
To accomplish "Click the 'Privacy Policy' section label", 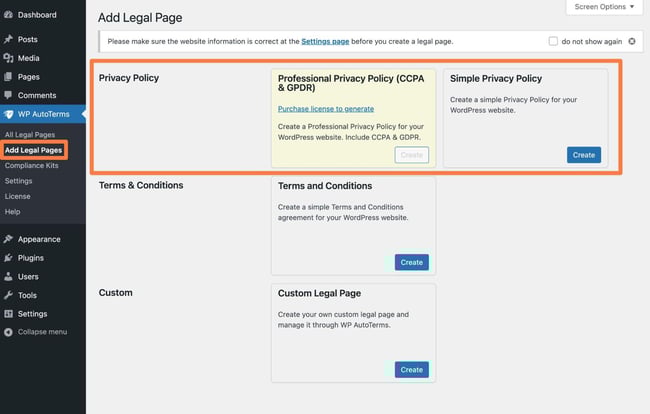I will 129,77.
